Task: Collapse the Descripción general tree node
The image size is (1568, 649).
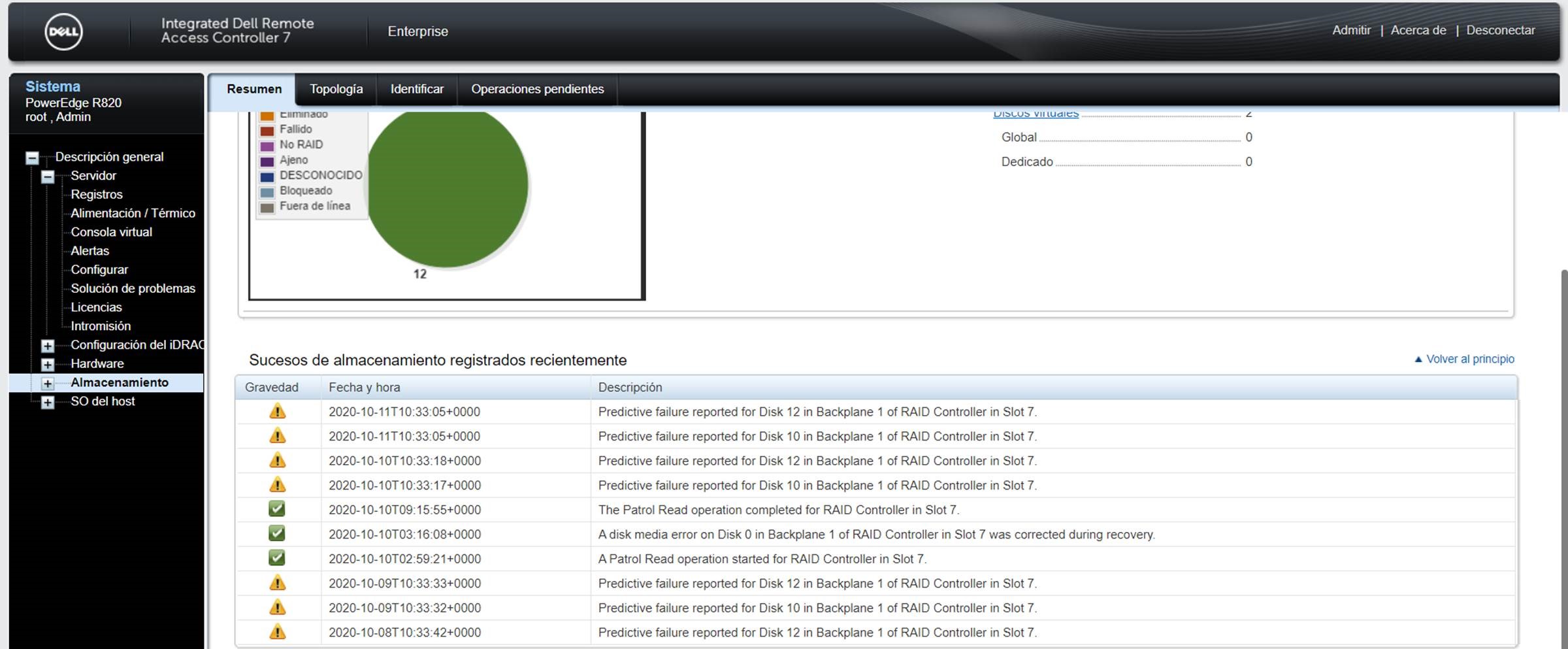Action: tap(32, 158)
